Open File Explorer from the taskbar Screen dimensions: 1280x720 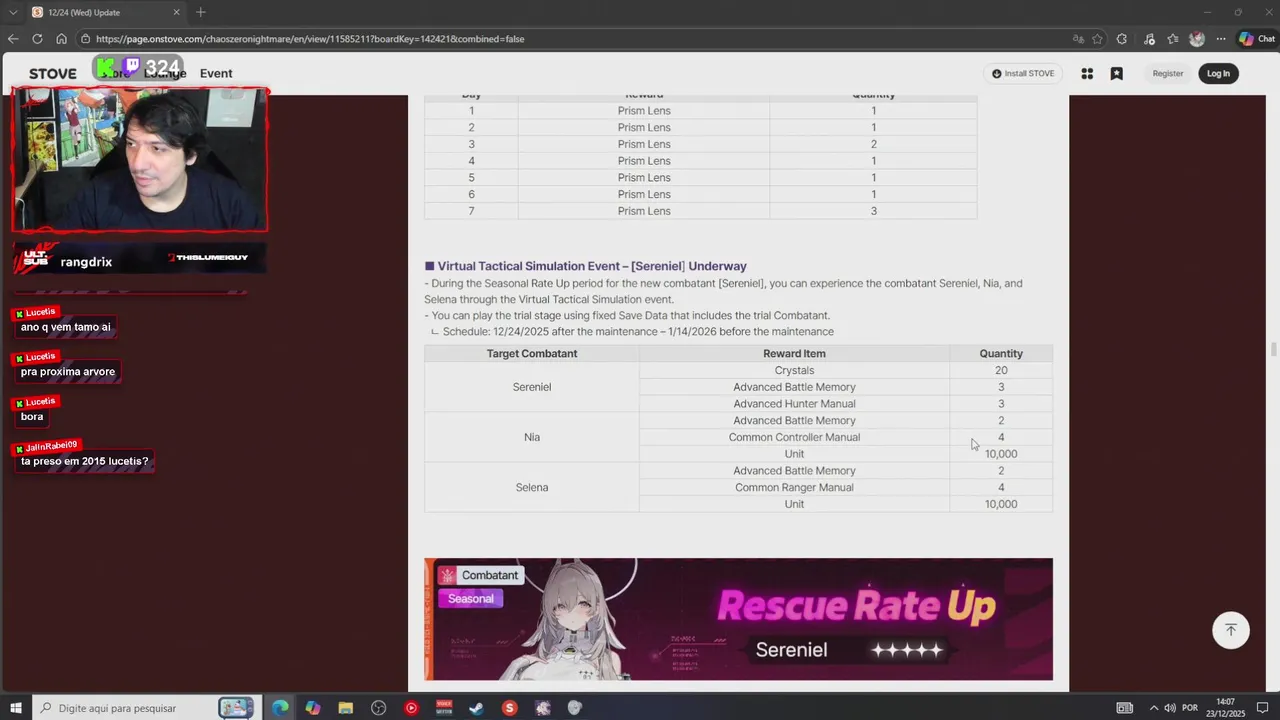click(346, 708)
